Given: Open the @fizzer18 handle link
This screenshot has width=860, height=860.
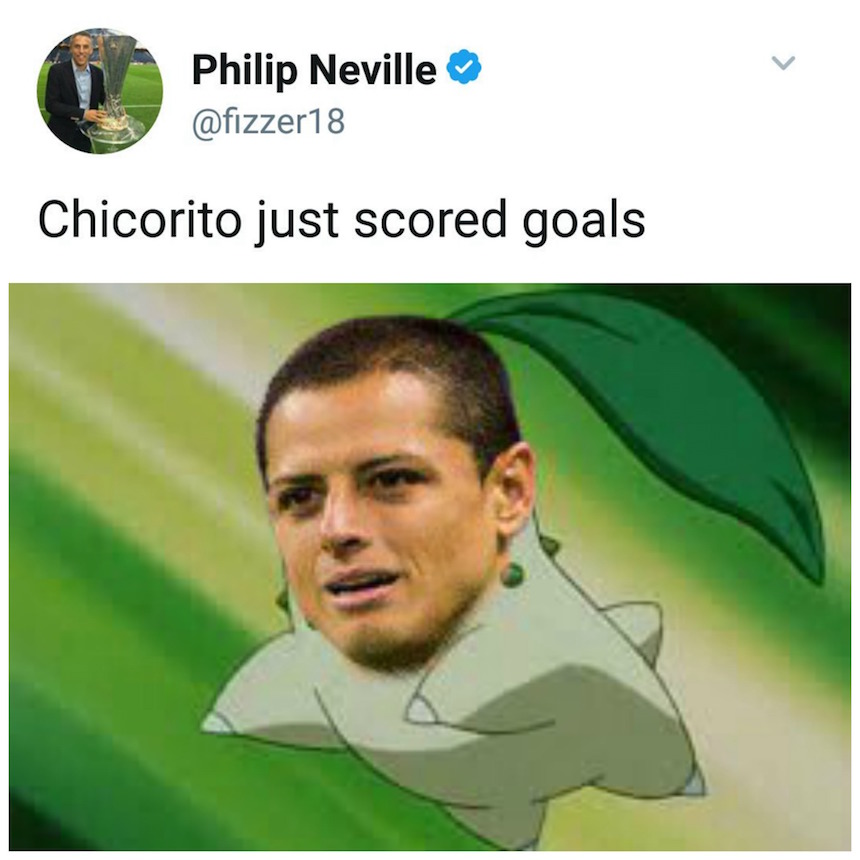Looking at the screenshot, I should 268,121.
